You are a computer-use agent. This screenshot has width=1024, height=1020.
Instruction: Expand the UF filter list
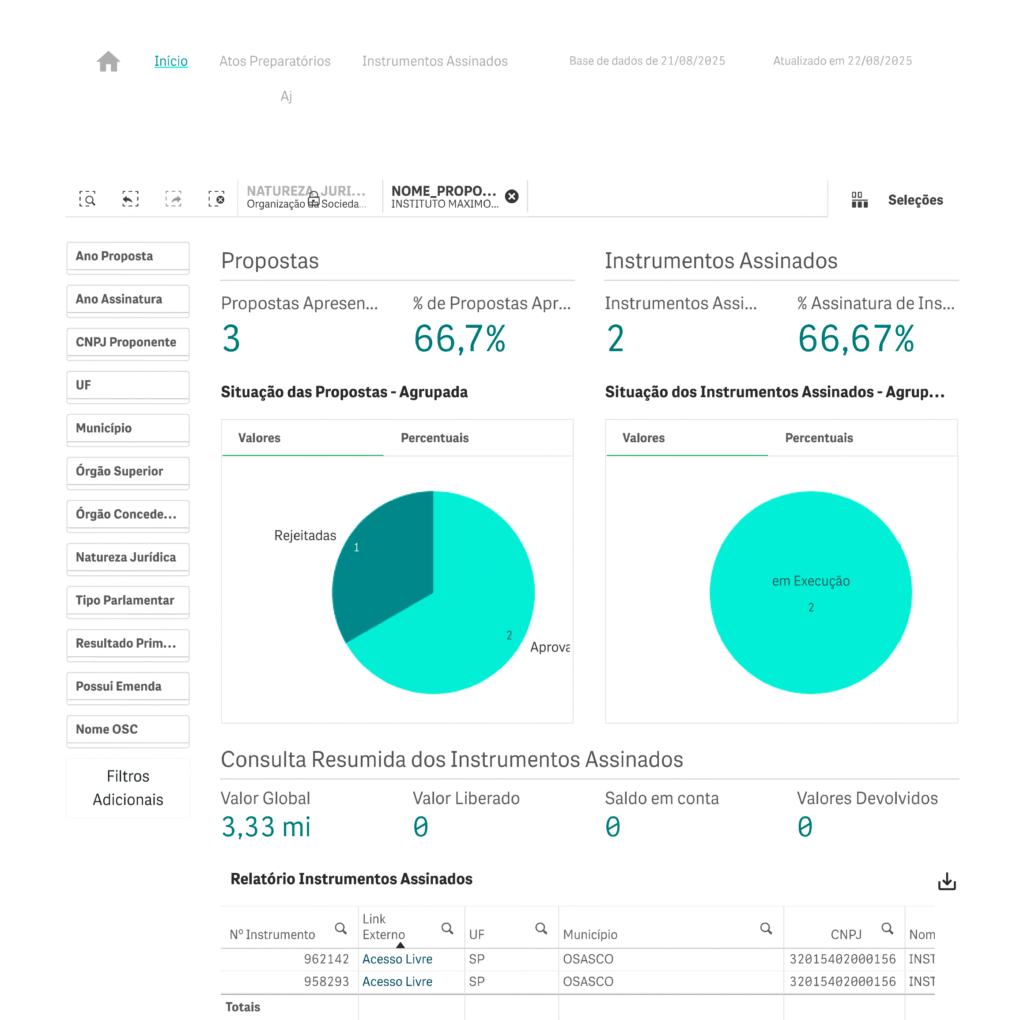pyautogui.click(x=127, y=386)
